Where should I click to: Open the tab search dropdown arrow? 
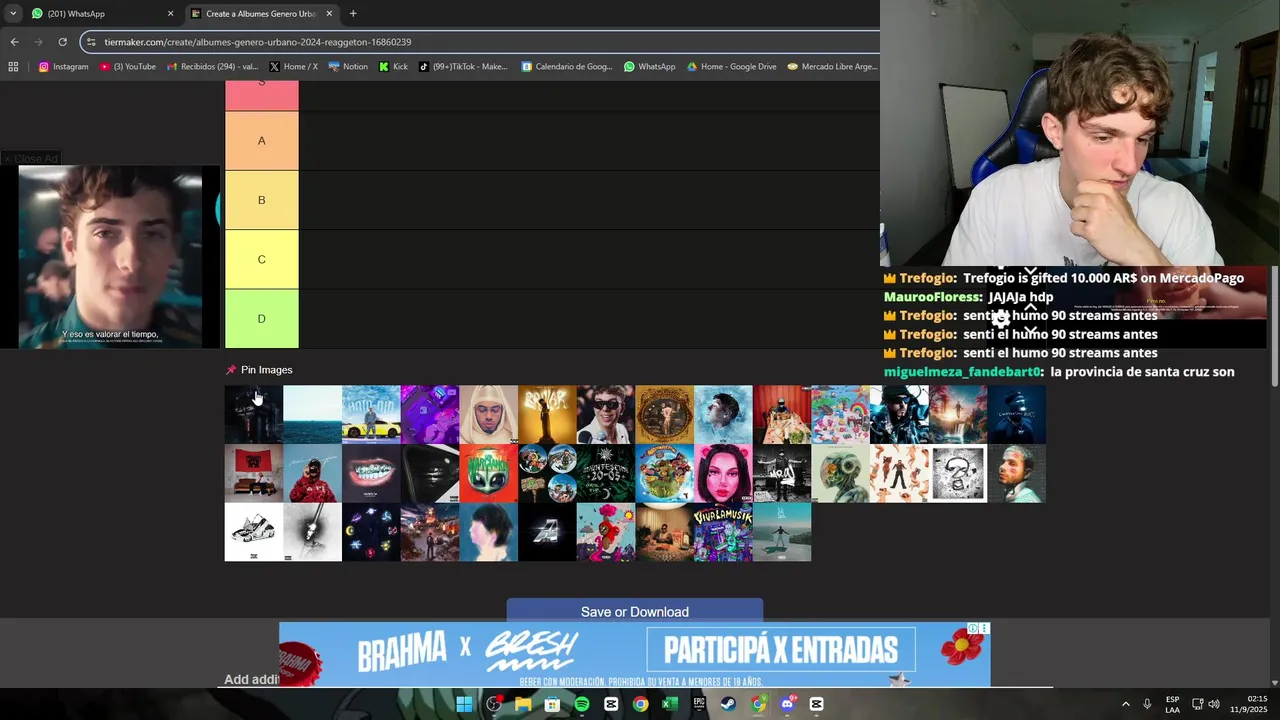pyautogui.click(x=12, y=14)
